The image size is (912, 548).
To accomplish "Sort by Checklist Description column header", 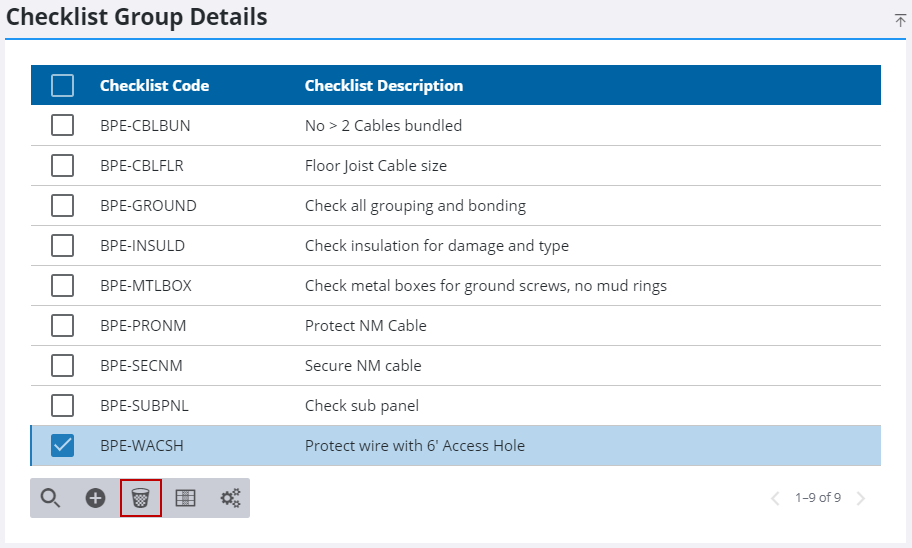I will click(x=383, y=86).
